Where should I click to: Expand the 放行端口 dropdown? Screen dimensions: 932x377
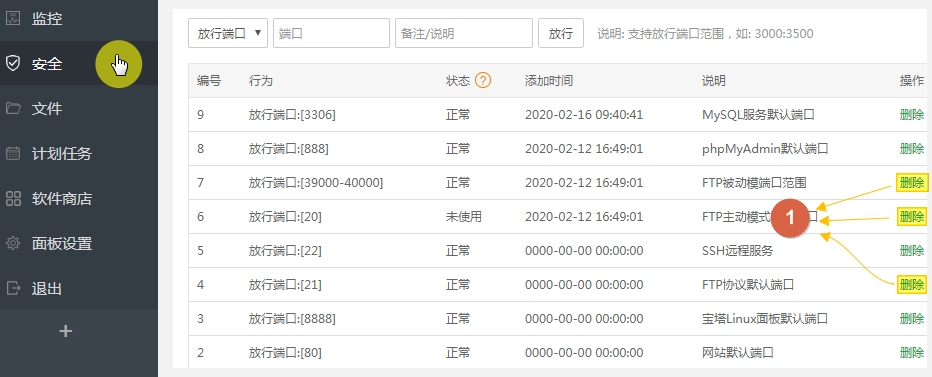pyautogui.click(x=228, y=33)
